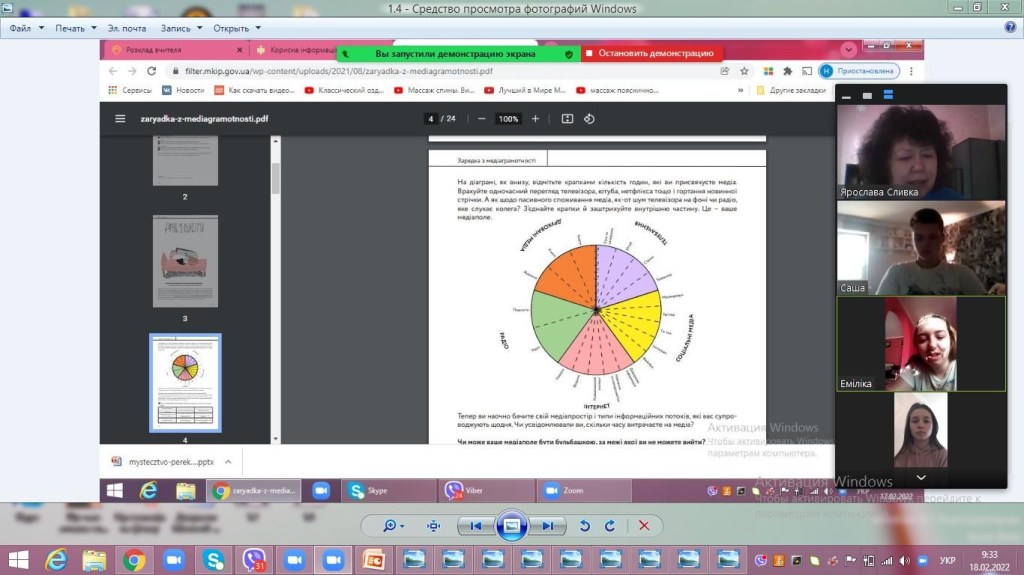The width and height of the screenshot is (1024, 575).
Task: Click the PDF zoom in plus button
Action: pos(535,118)
